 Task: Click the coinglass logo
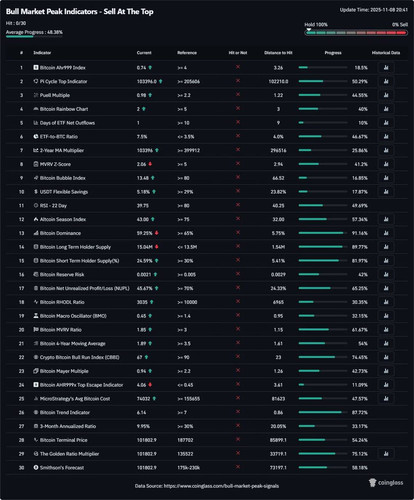[386, 483]
